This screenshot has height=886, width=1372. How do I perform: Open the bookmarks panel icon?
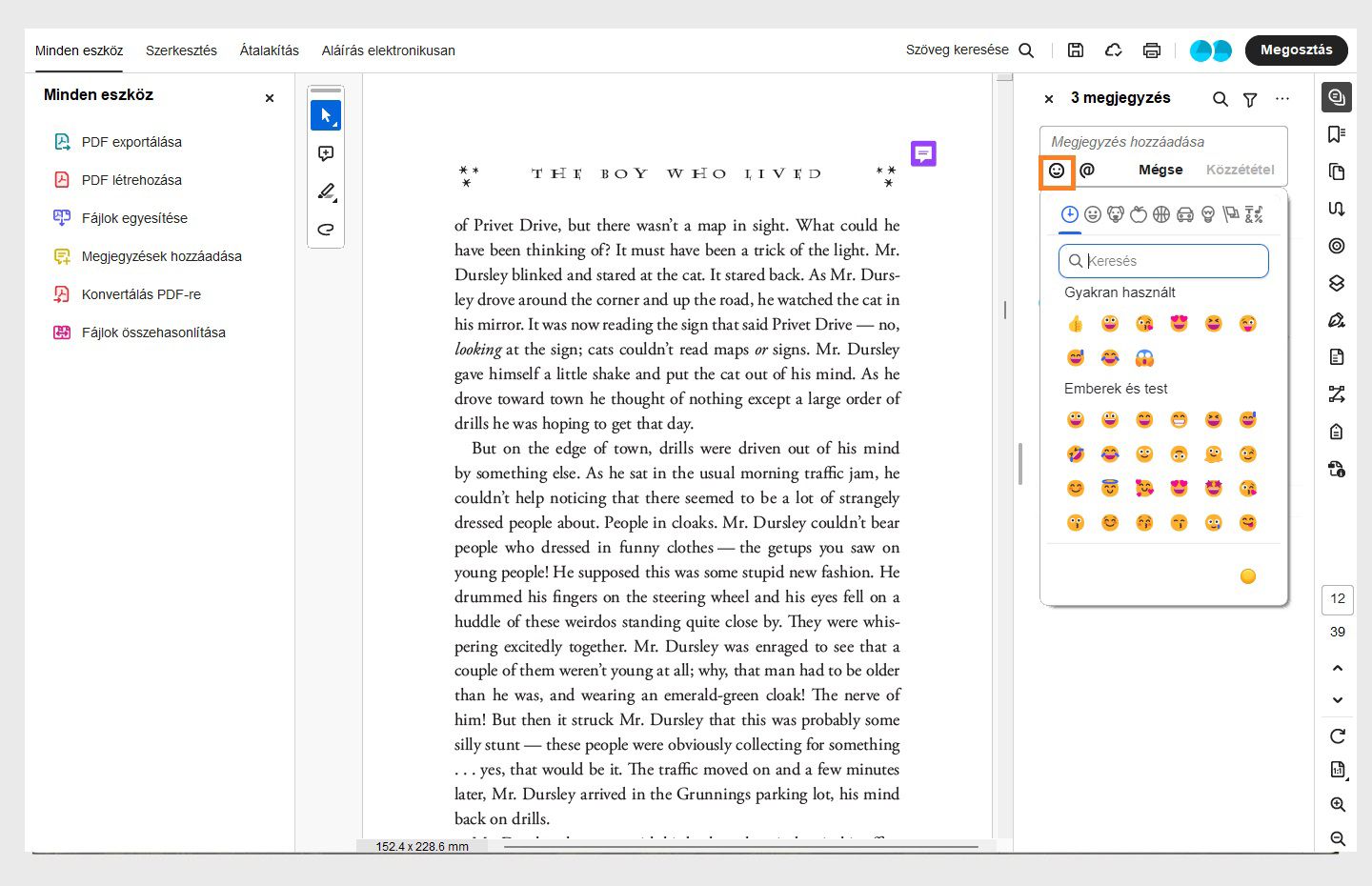1337,134
